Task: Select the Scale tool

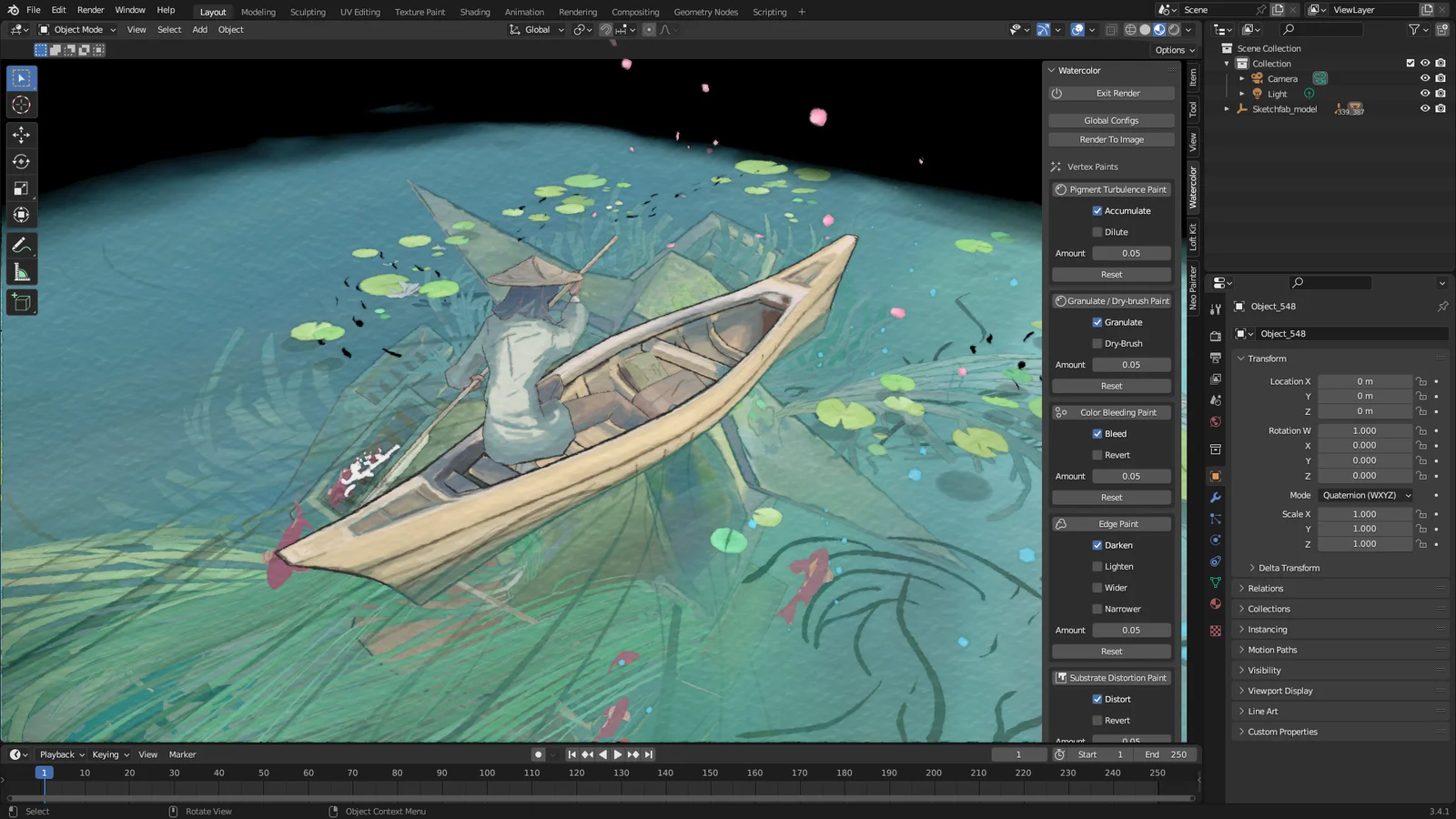Action: click(21, 187)
